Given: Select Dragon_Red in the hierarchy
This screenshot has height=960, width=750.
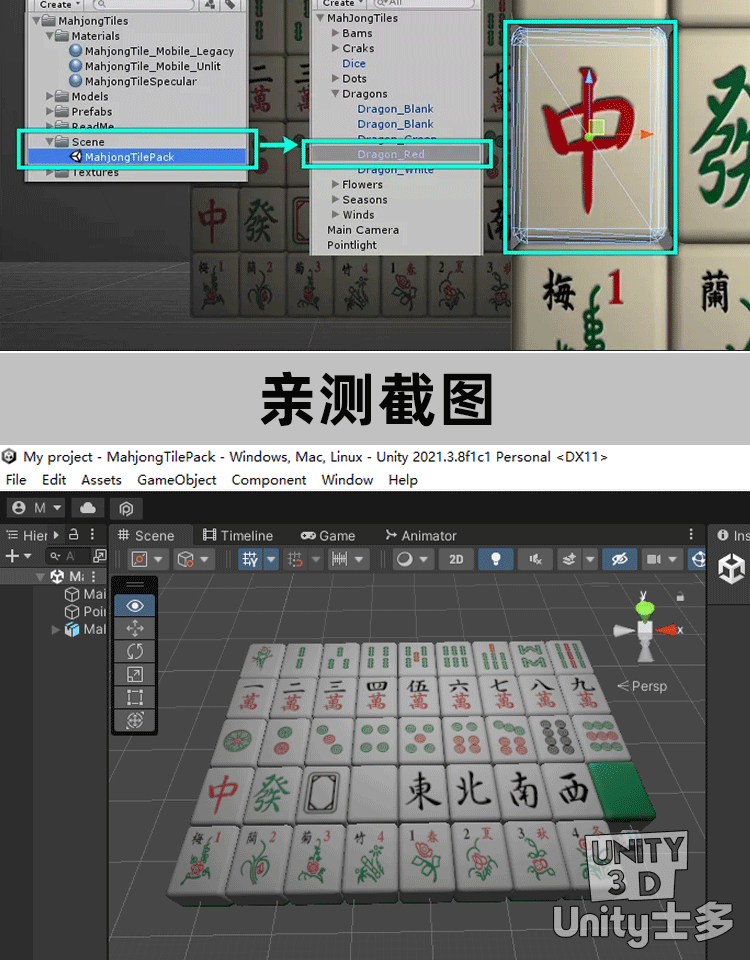Looking at the screenshot, I should click(x=391, y=155).
